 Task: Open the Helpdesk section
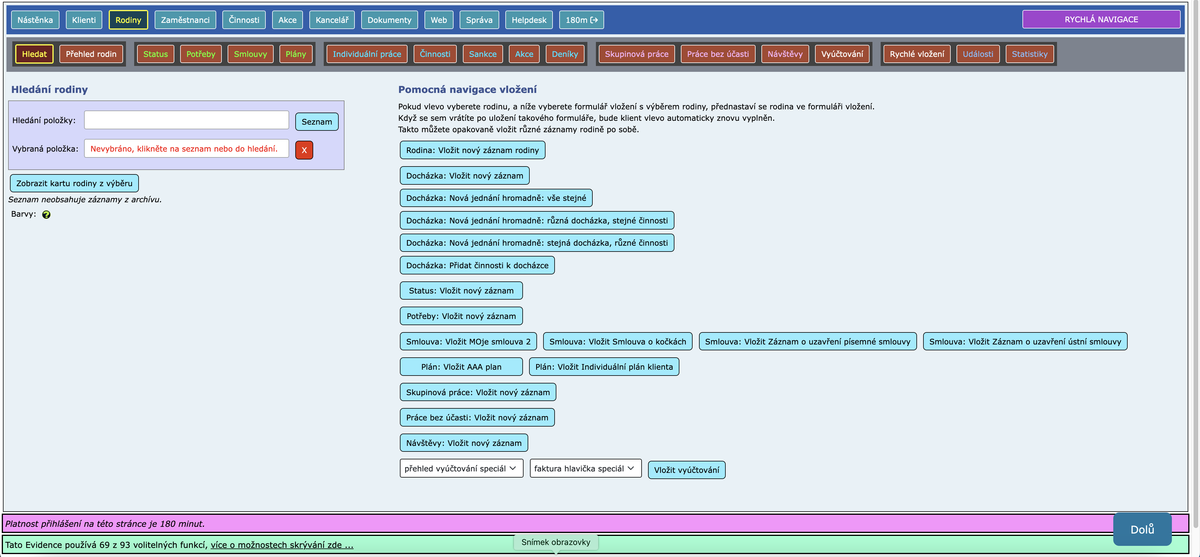529,19
